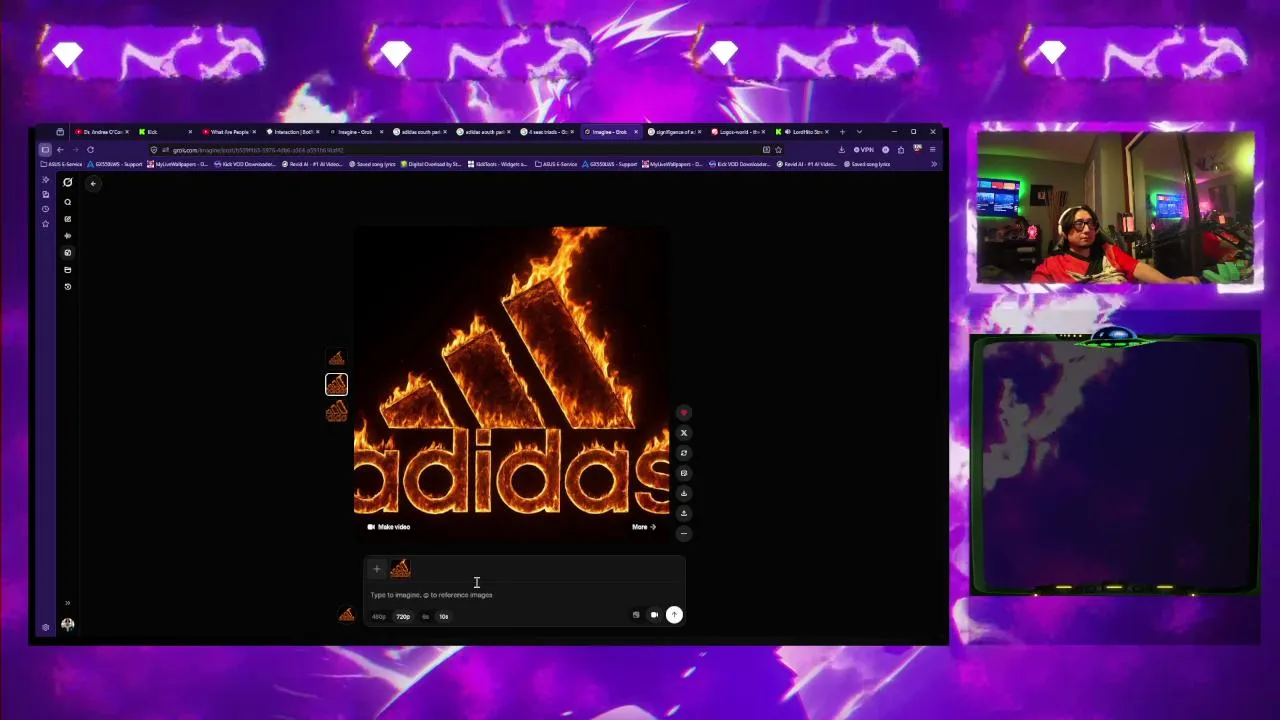Submit the prompt with the up-arrow button
Viewport: 1280px width, 720px height.
pyautogui.click(x=674, y=615)
